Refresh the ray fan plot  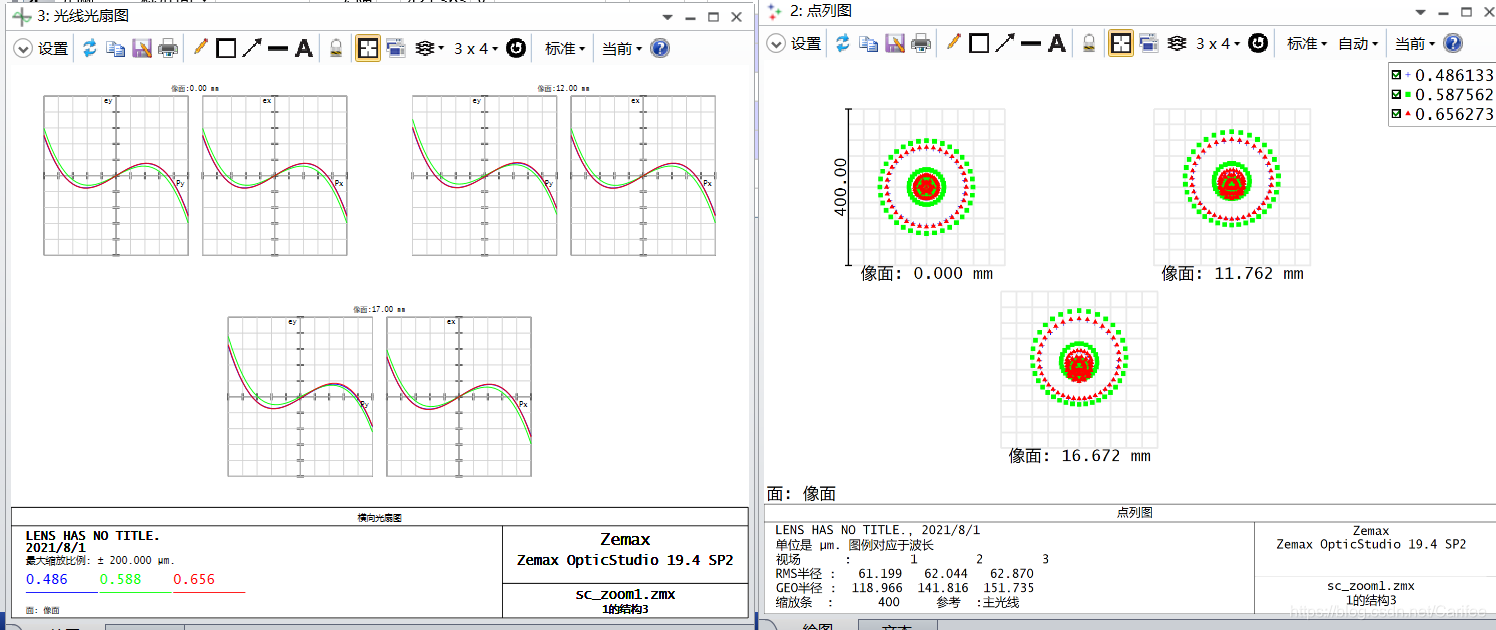90,48
